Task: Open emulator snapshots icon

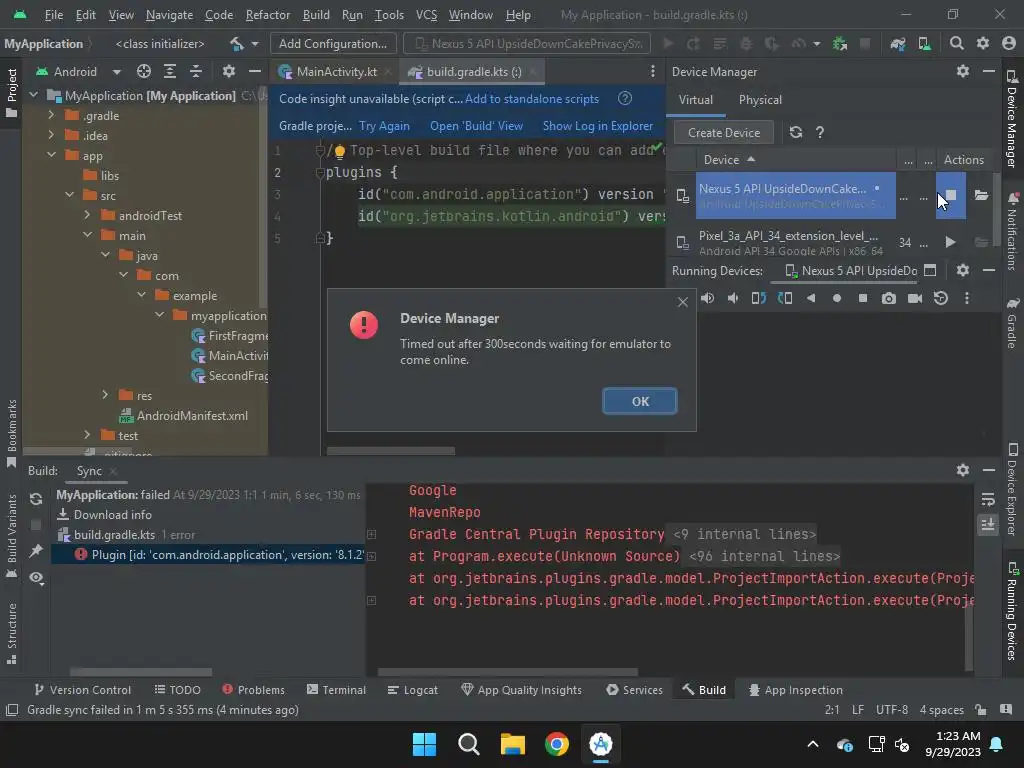Action: tap(940, 298)
